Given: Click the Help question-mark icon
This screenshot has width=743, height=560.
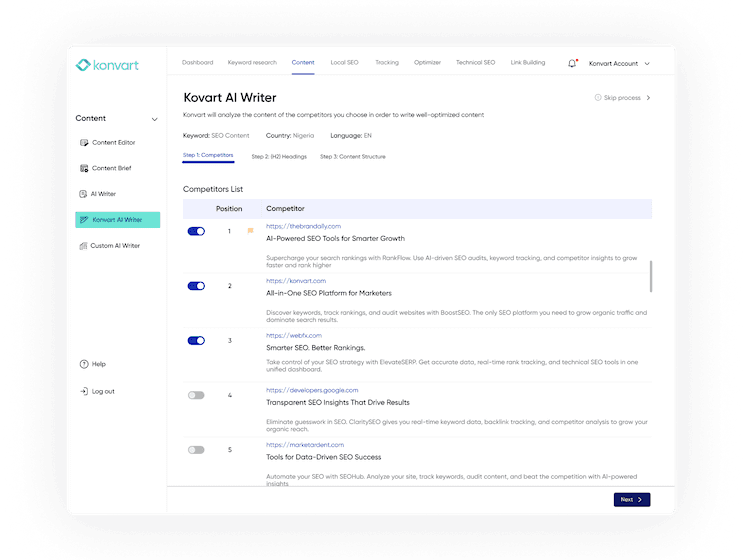Looking at the screenshot, I should (x=84, y=364).
